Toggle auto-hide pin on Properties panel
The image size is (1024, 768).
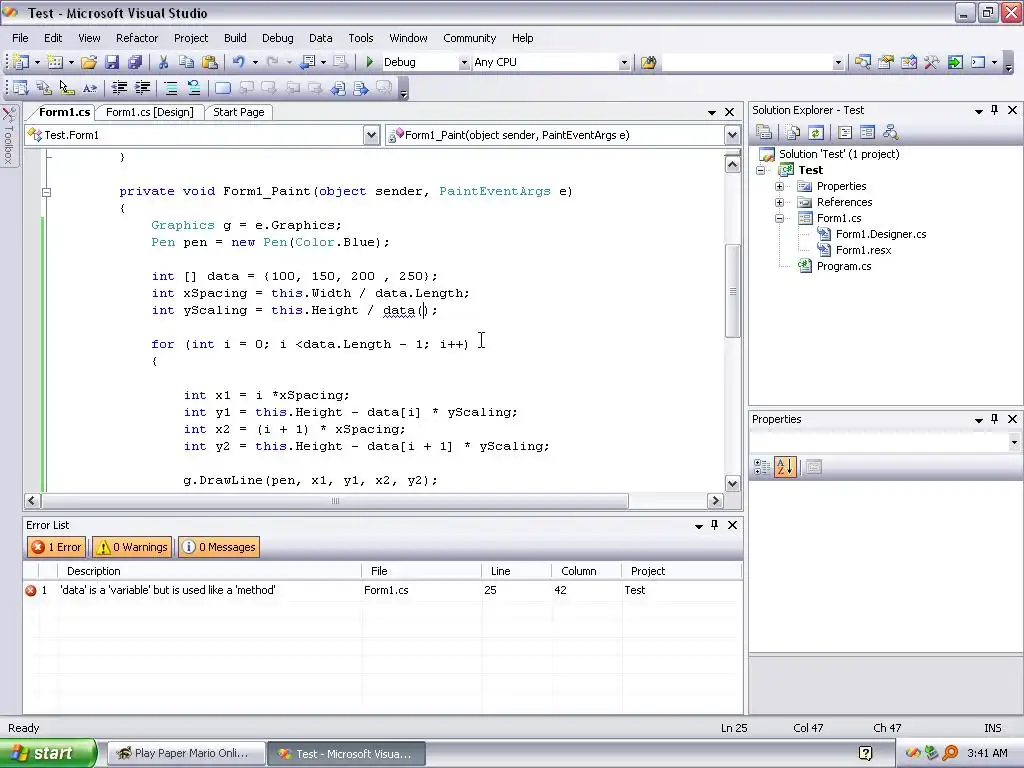click(995, 419)
